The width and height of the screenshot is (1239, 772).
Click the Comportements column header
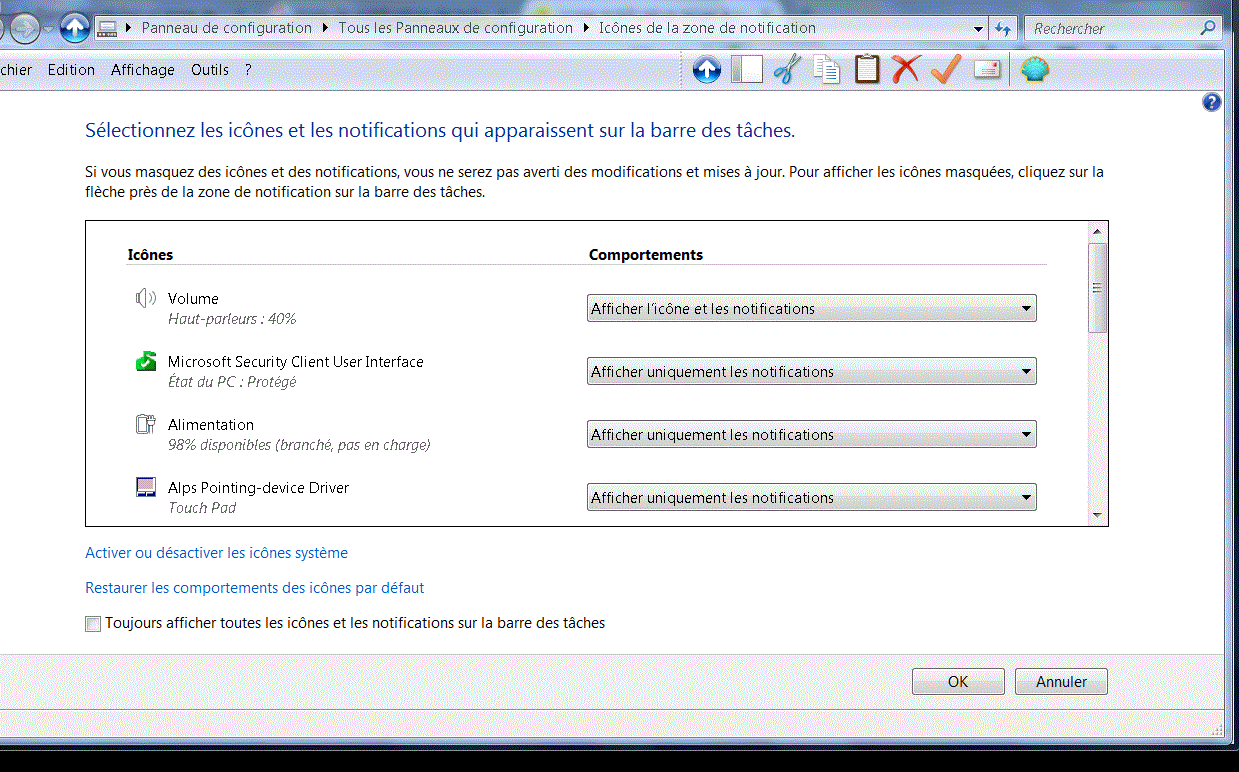click(646, 255)
